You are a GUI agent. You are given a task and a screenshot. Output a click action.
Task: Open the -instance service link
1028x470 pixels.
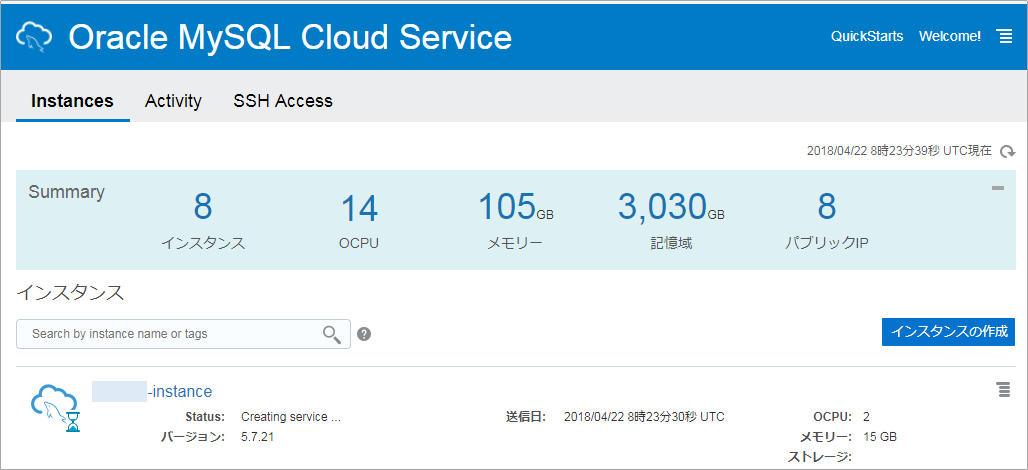pyautogui.click(x=152, y=391)
